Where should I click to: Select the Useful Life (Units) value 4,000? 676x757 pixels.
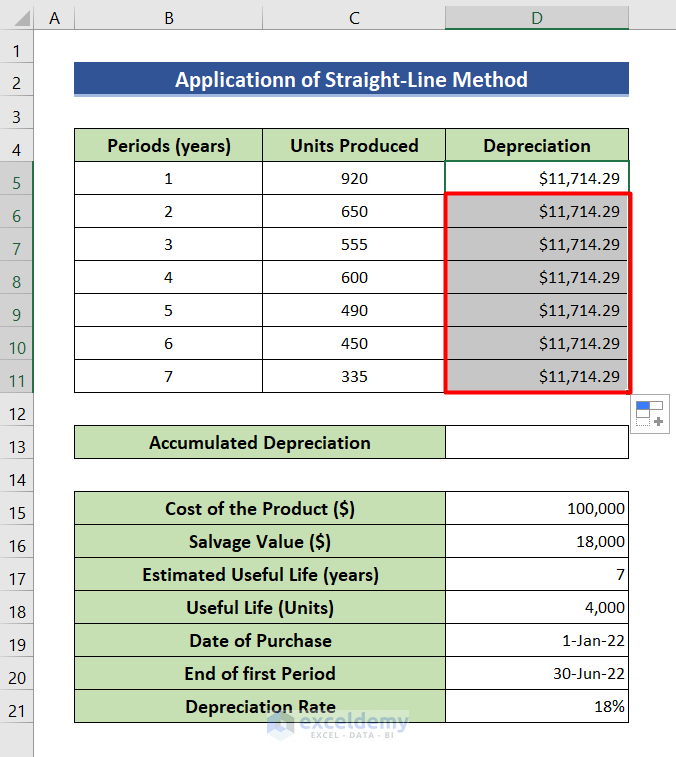[x=537, y=608]
